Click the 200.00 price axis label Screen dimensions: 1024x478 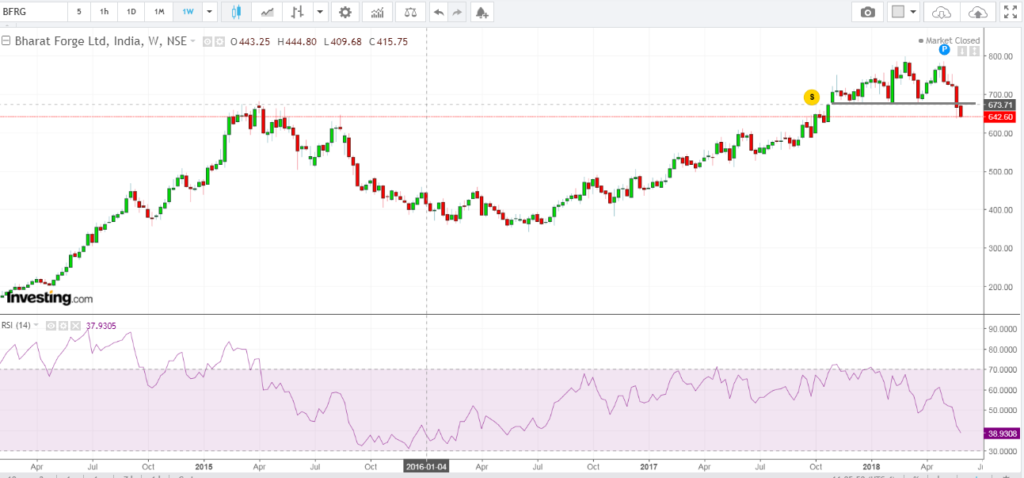(x=1000, y=287)
